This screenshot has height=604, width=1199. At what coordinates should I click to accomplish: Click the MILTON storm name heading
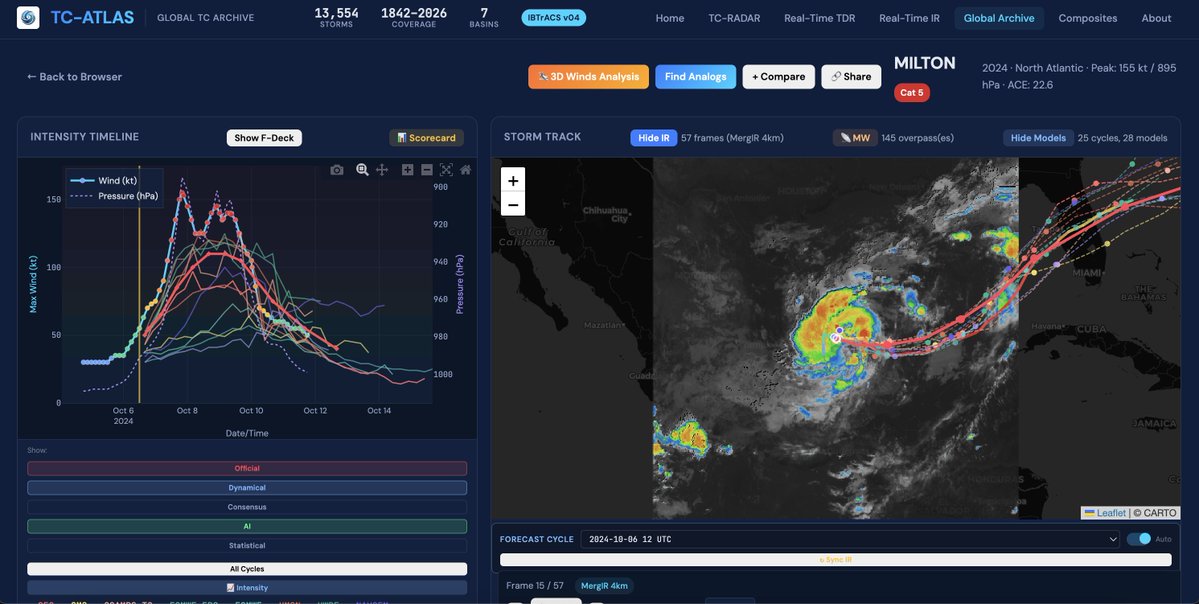pyautogui.click(x=924, y=63)
